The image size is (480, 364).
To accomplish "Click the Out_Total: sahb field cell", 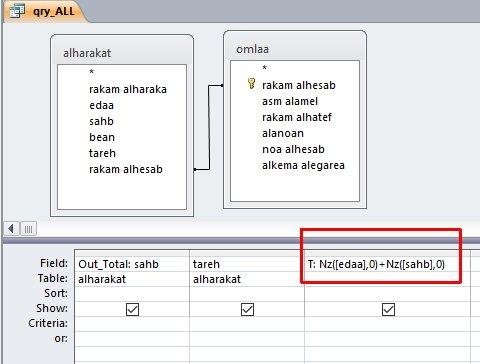I will 132,264.
